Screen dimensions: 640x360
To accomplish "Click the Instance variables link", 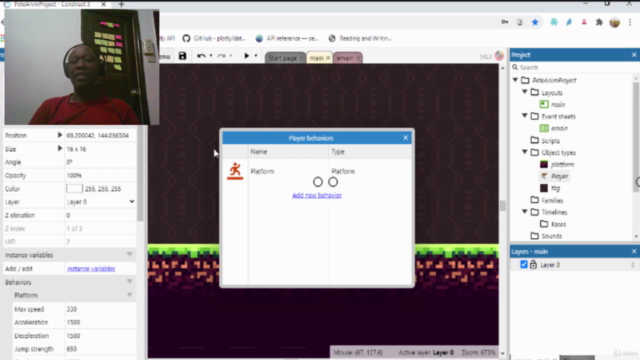I will [91, 269].
